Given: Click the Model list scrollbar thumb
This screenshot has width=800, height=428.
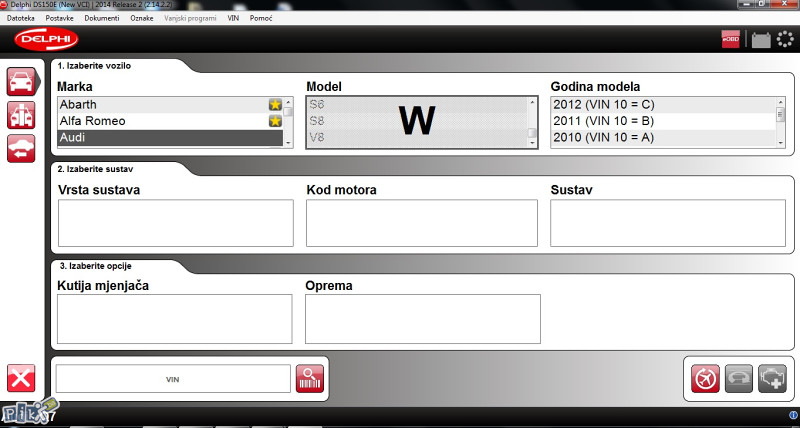Looking at the screenshot, I should point(532,133).
